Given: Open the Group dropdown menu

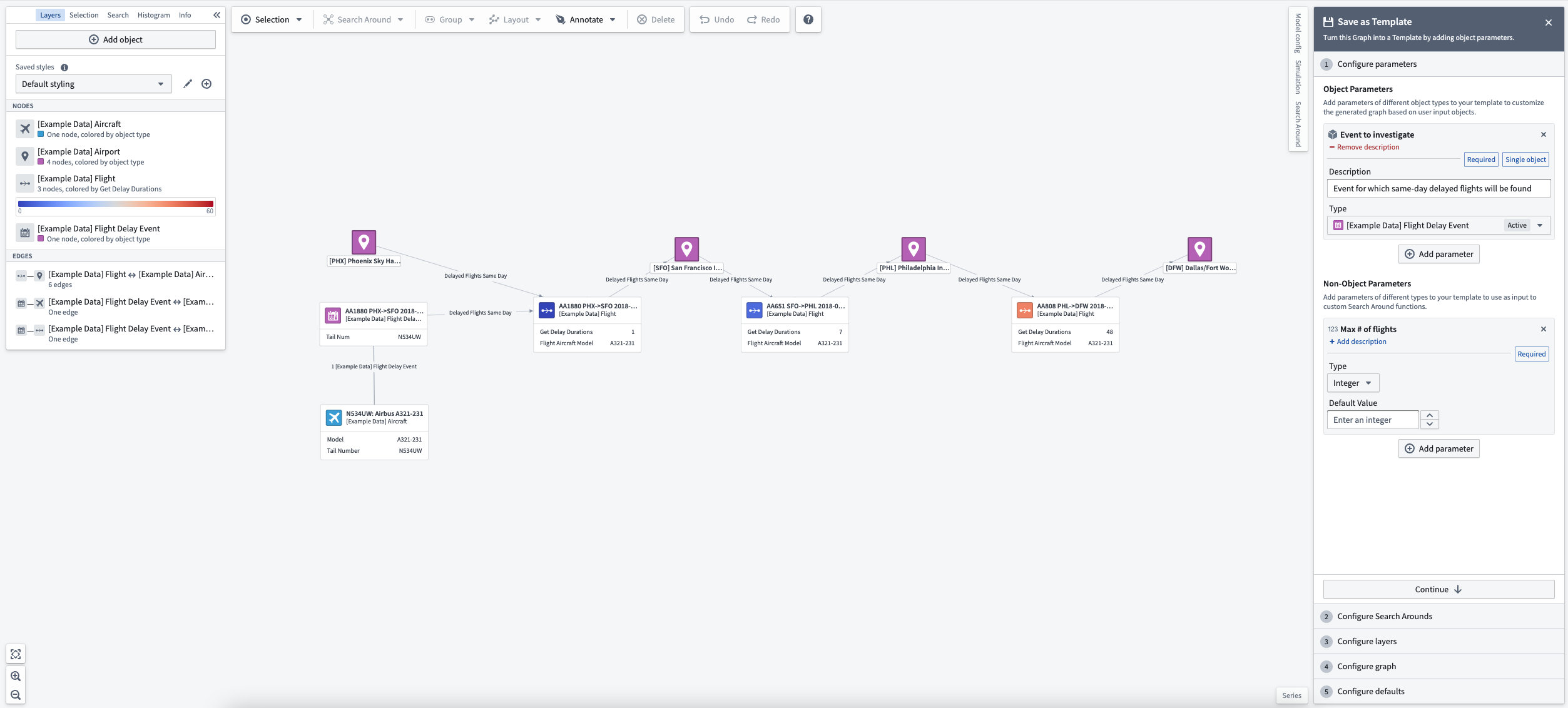Looking at the screenshot, I should click(450, 19).
